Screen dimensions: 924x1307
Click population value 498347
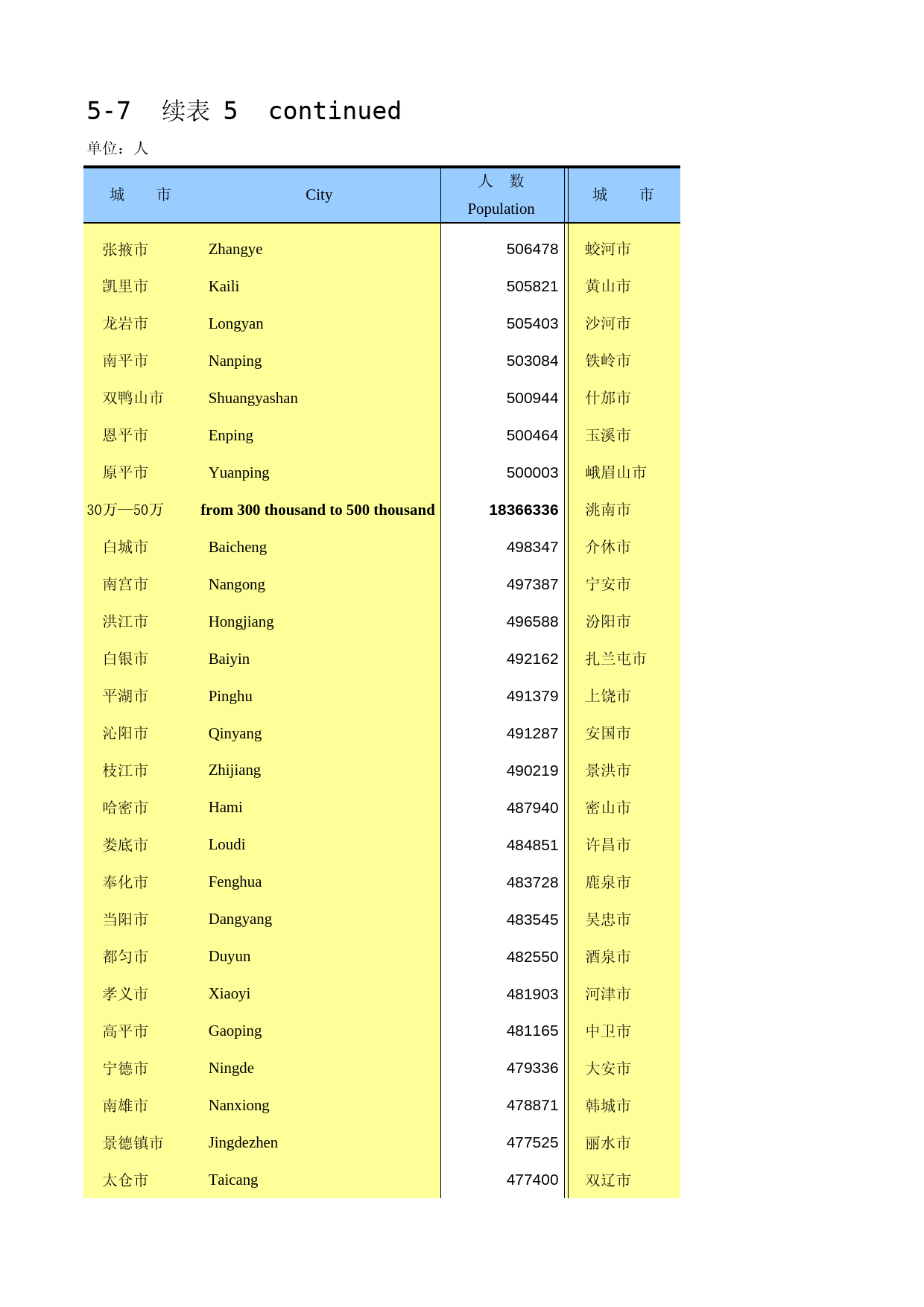tap(532, 547)
